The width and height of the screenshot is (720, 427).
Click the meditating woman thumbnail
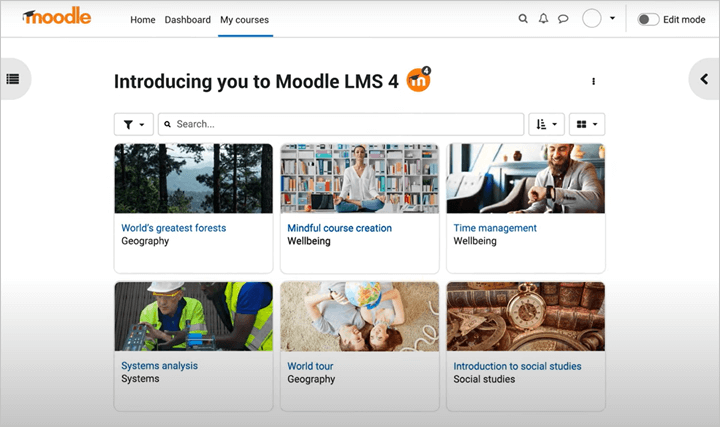pyautogui.click(x=360, y=178)
